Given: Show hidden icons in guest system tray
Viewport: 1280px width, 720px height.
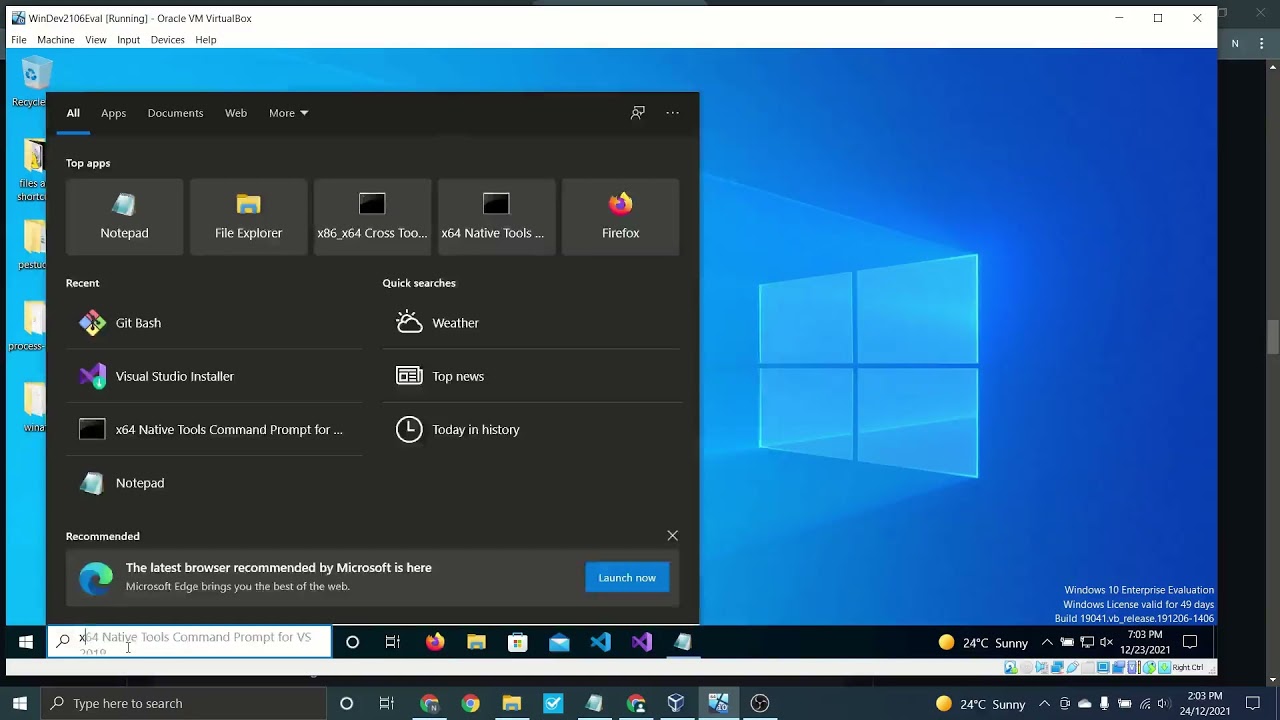Looking at the screenshot, I should click(x=1047, y=643).
